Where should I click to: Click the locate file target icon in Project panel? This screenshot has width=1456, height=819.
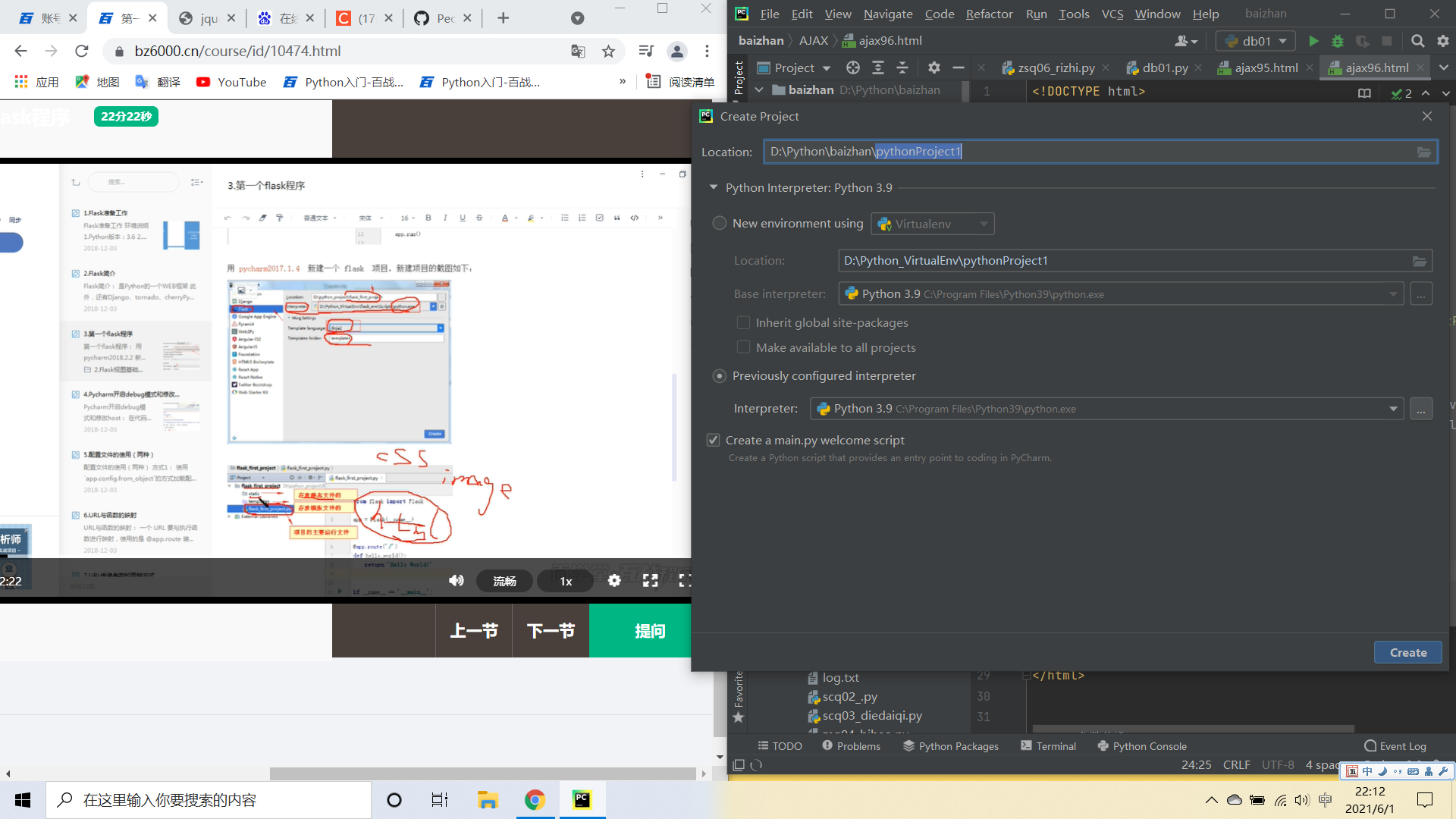[853, 68]
